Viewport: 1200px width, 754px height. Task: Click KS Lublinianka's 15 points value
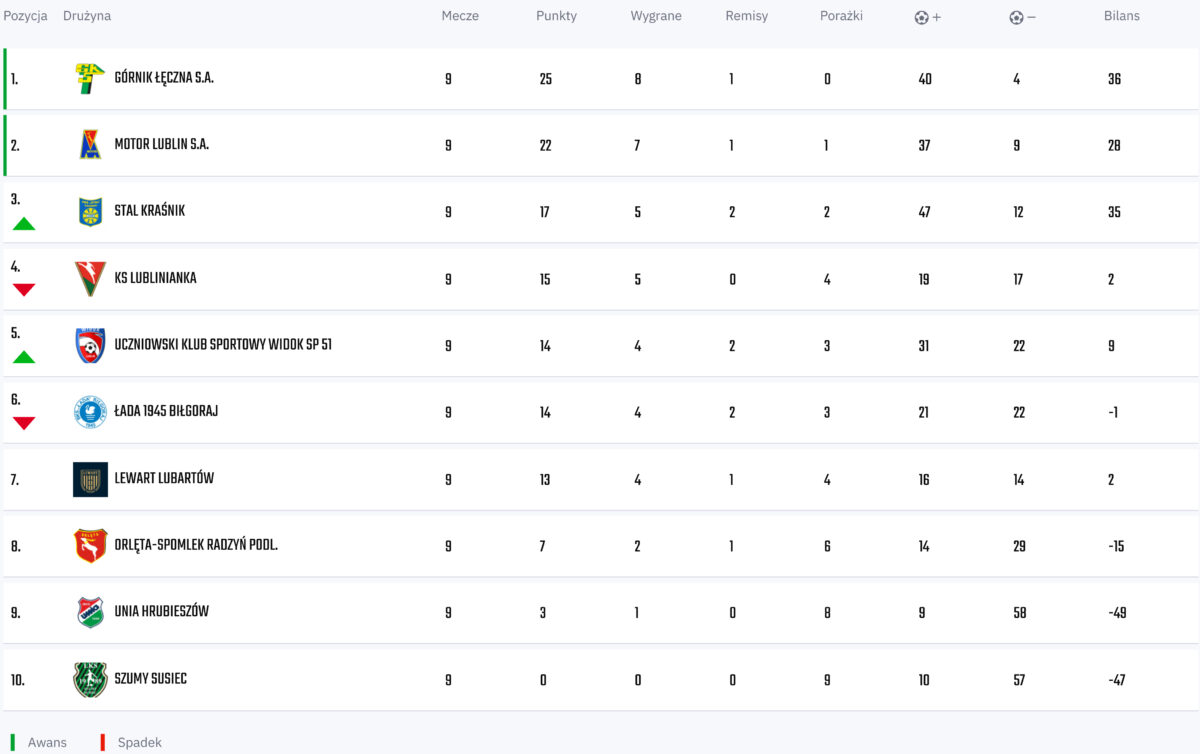(x=545, y=279)
